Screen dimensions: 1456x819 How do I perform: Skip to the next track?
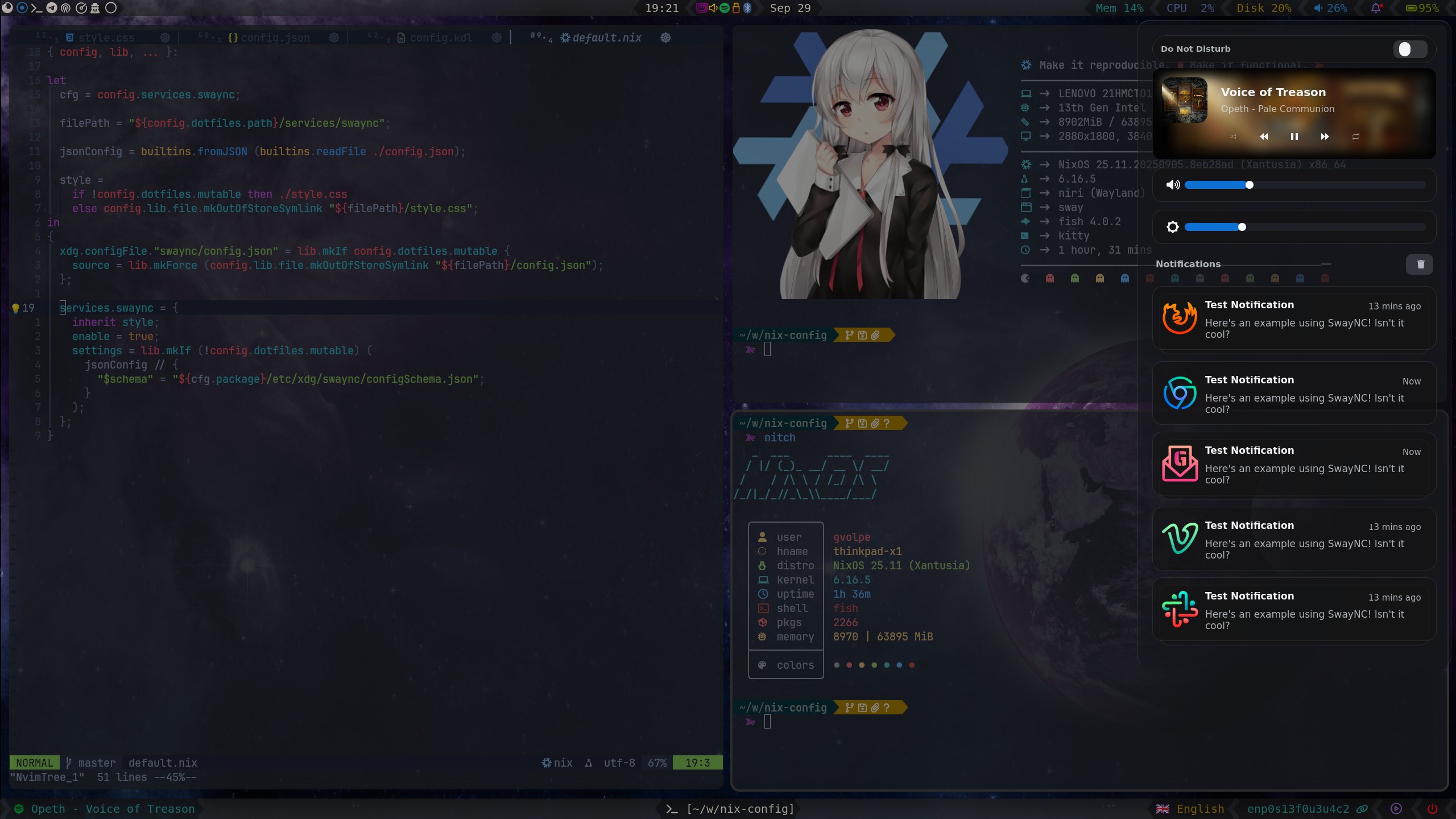[1325, 136]
